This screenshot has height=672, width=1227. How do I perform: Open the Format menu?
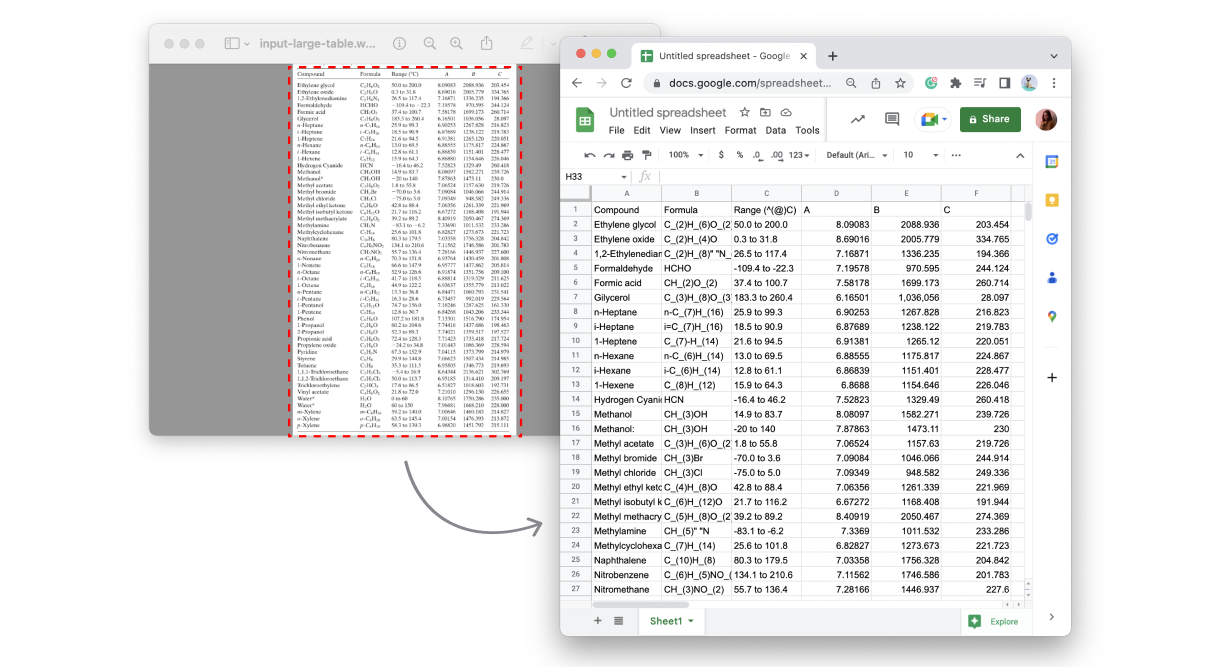tap(740, 130)
